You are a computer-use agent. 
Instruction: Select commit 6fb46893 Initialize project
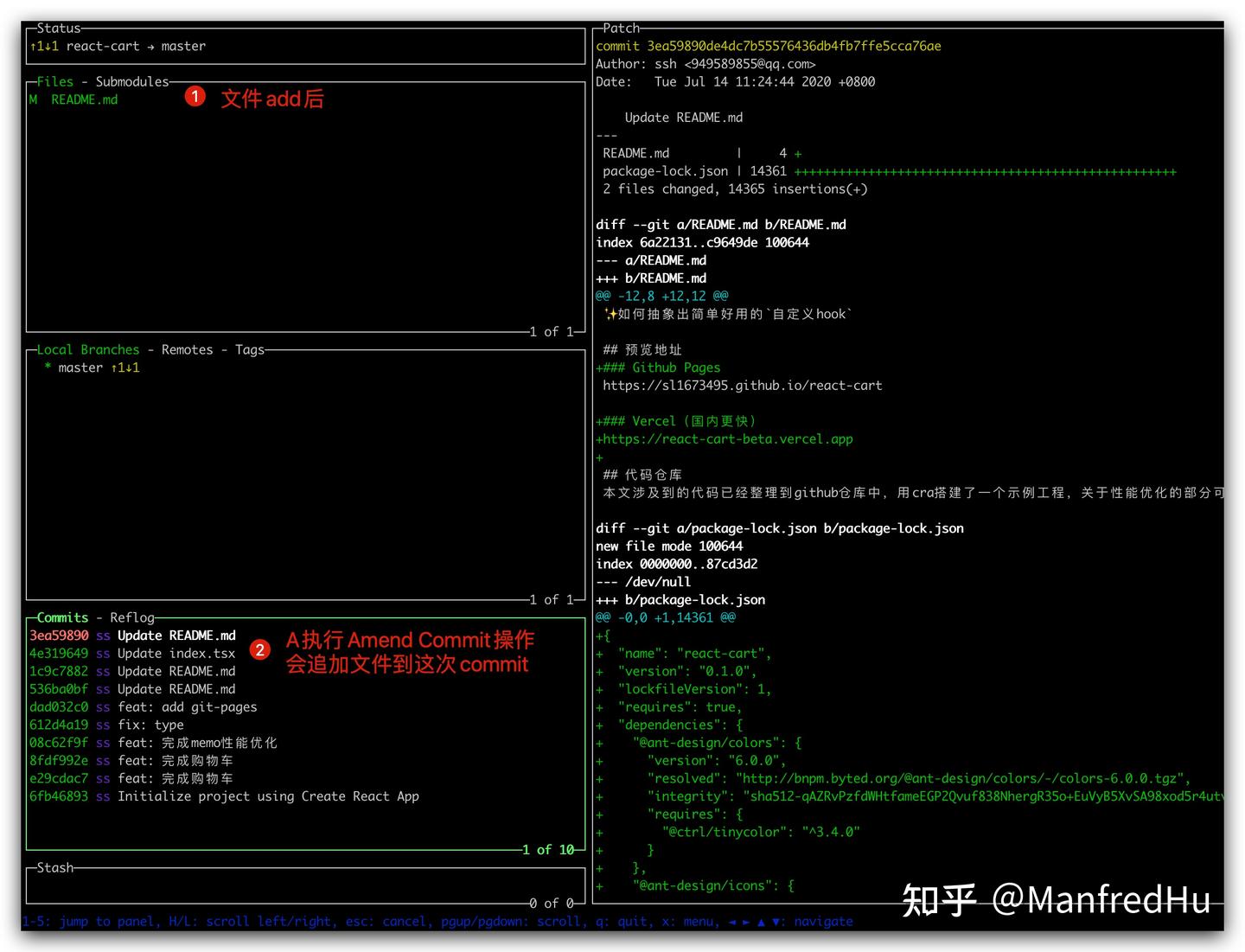point(224,797)
